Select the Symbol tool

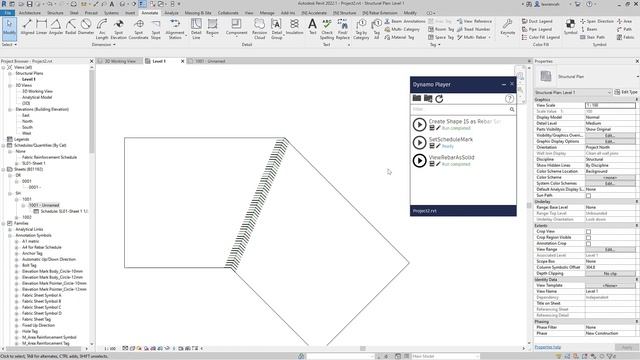pyautogui.click(x=570, y=27)
